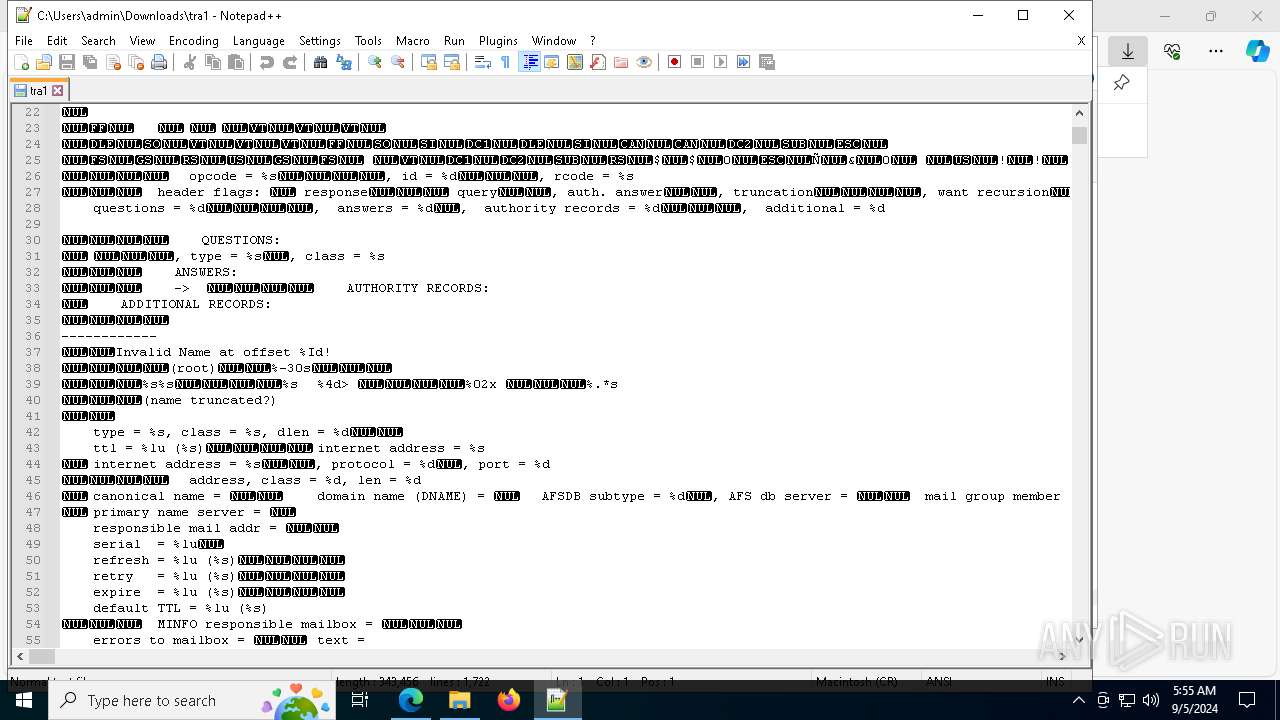Open Find with the binoculars icon
Screen dimensions: 1280x720
tap(321, 62)
